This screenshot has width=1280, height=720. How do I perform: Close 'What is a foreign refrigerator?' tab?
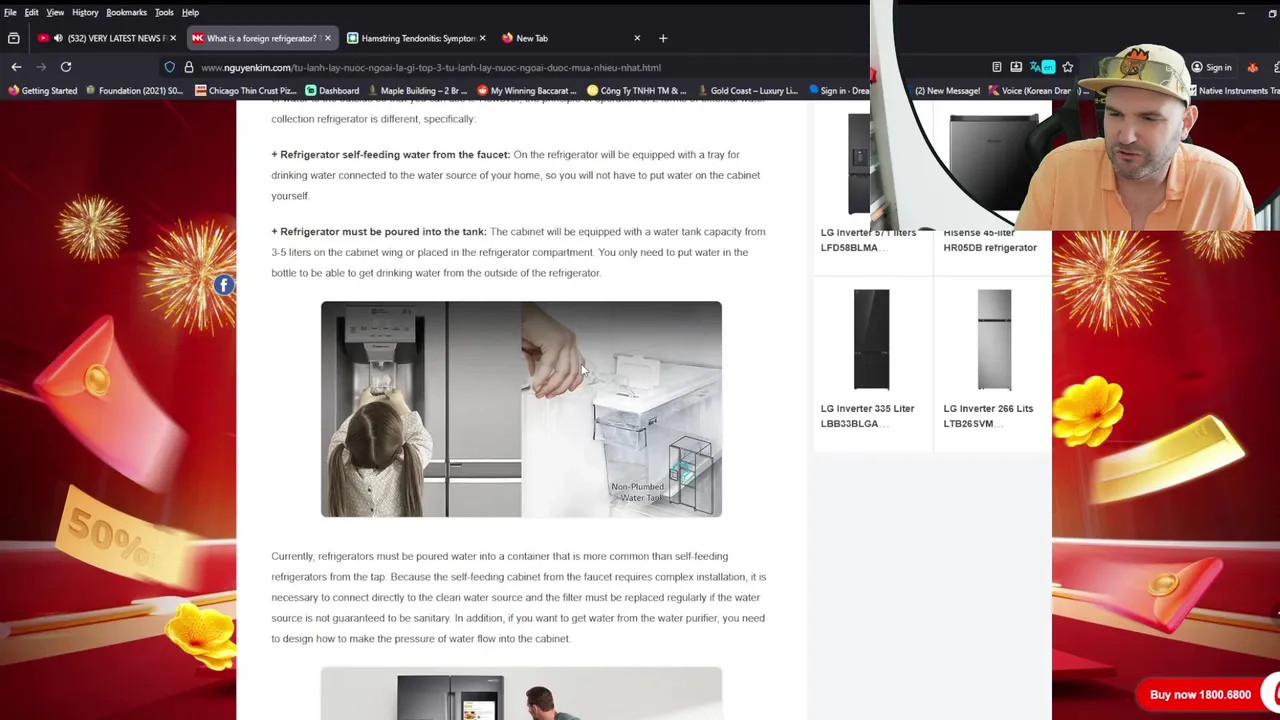click(x=327, y=38)
